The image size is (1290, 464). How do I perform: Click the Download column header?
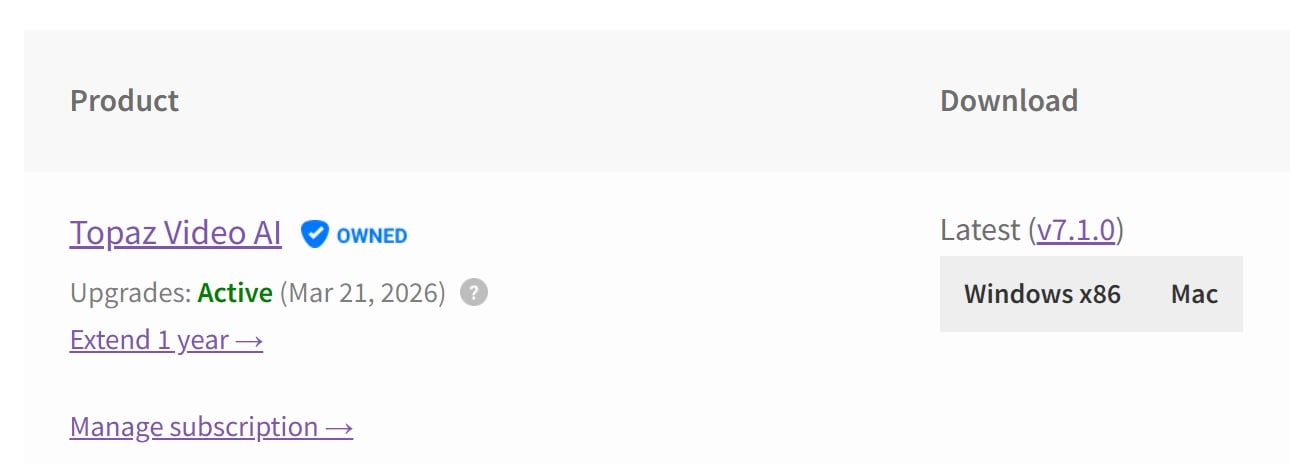click(x=1008, y=101)
